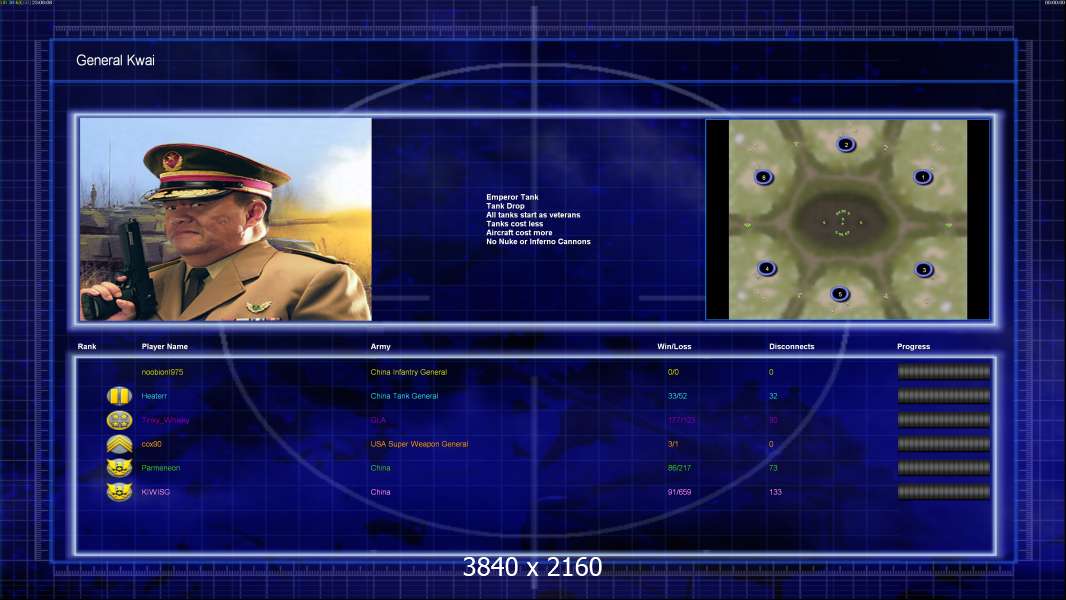Click the progress bar in cox30's row
The image size is (1066, 600).
[x=944, y=444]
